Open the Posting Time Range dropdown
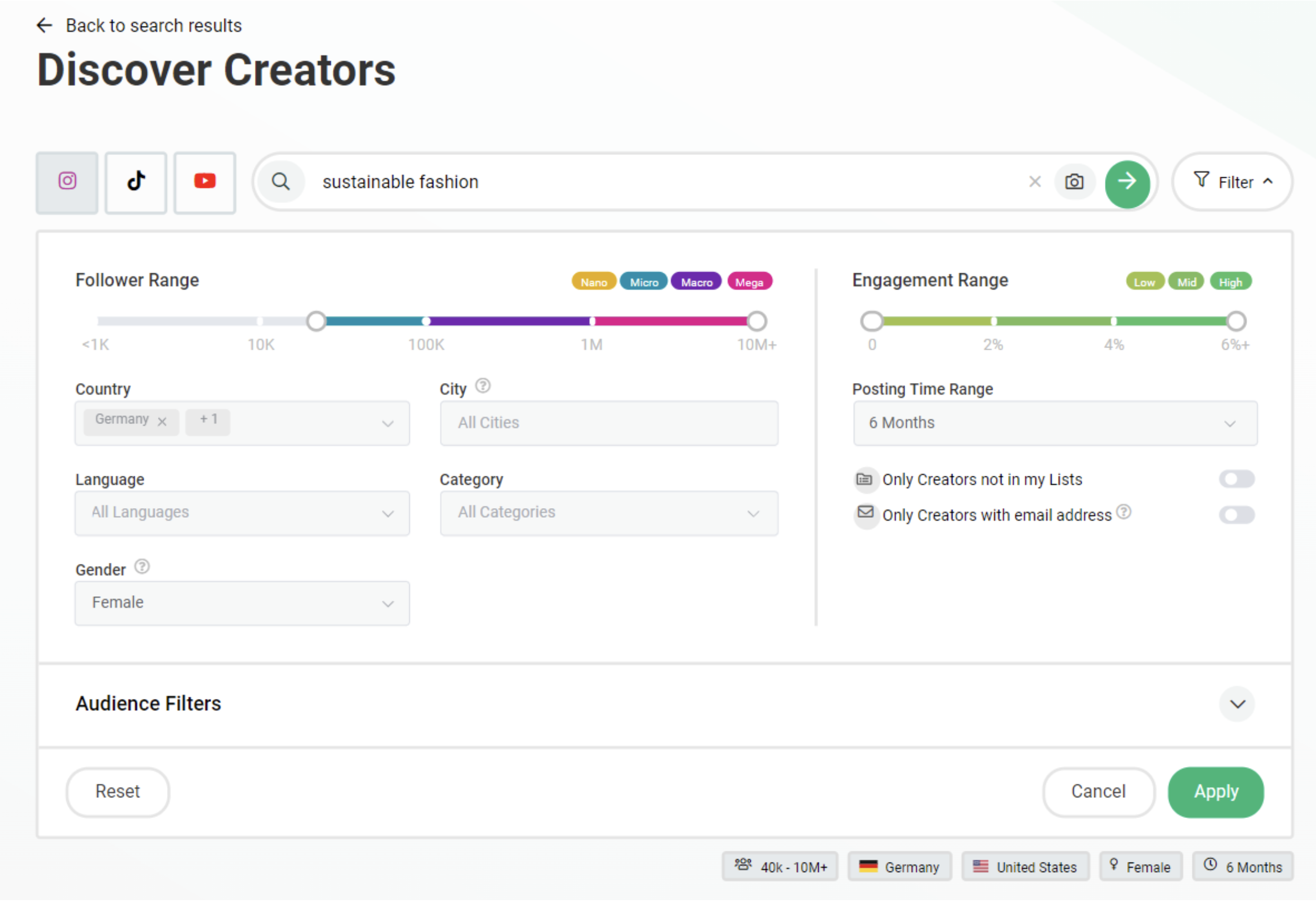The width and height of the screenshot is (1316, 906). click(1055, 424)
